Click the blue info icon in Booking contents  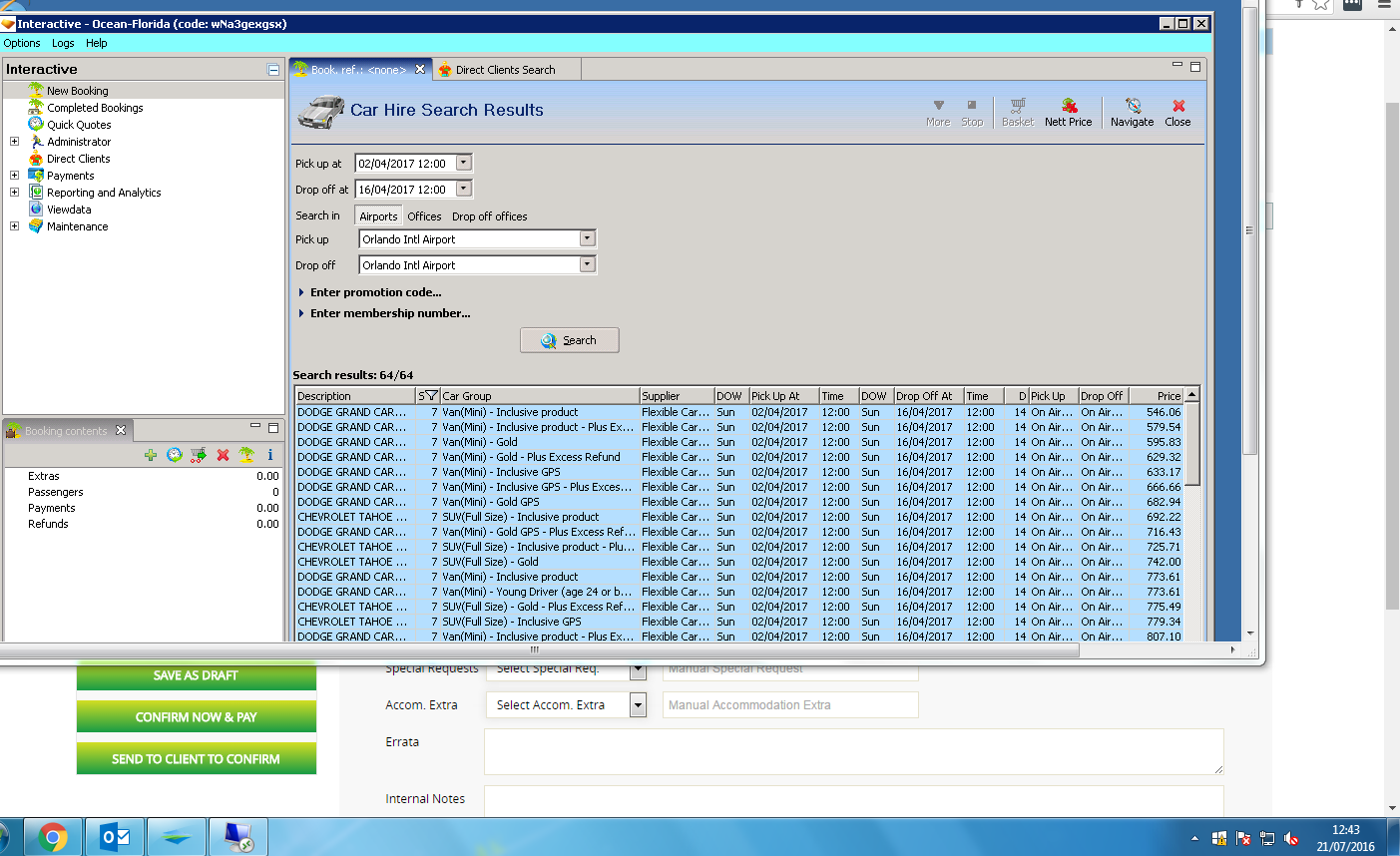click(x=270, y=455)
